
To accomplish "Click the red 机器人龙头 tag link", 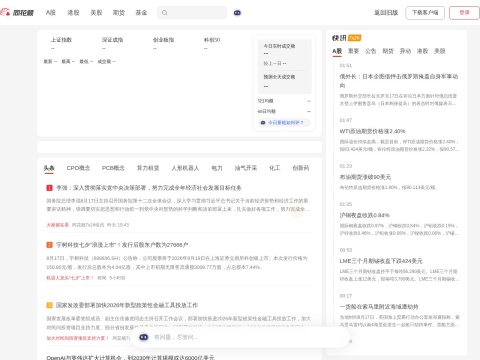I will click(x=70, y=278).
